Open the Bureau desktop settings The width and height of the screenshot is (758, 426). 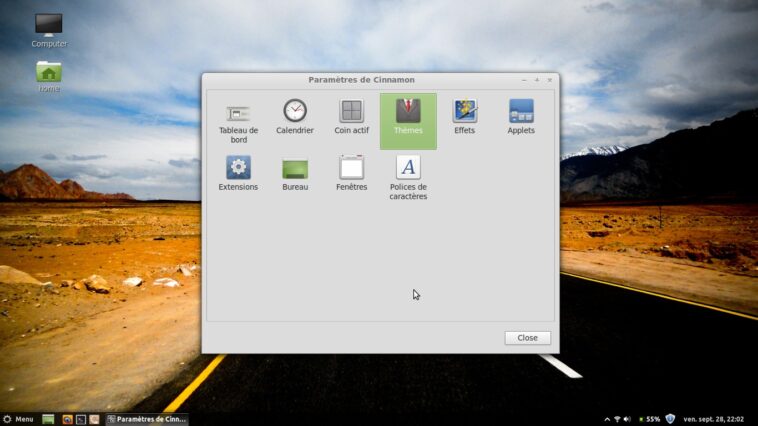click(x=295, y=175)
